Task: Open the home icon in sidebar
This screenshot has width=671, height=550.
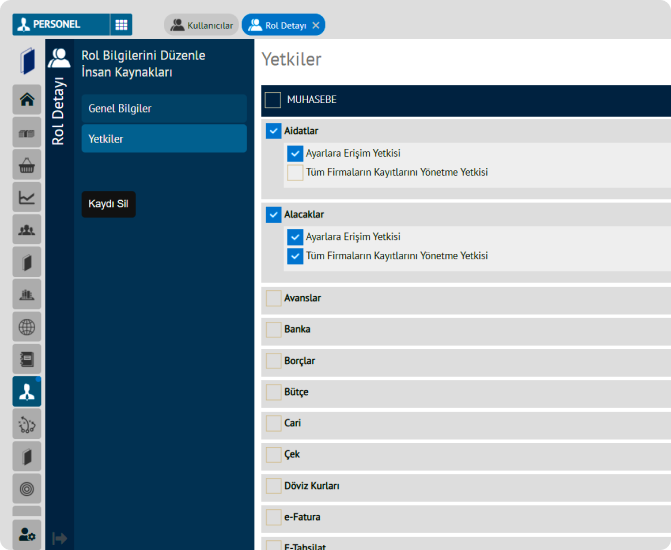Action: point(27,99)
